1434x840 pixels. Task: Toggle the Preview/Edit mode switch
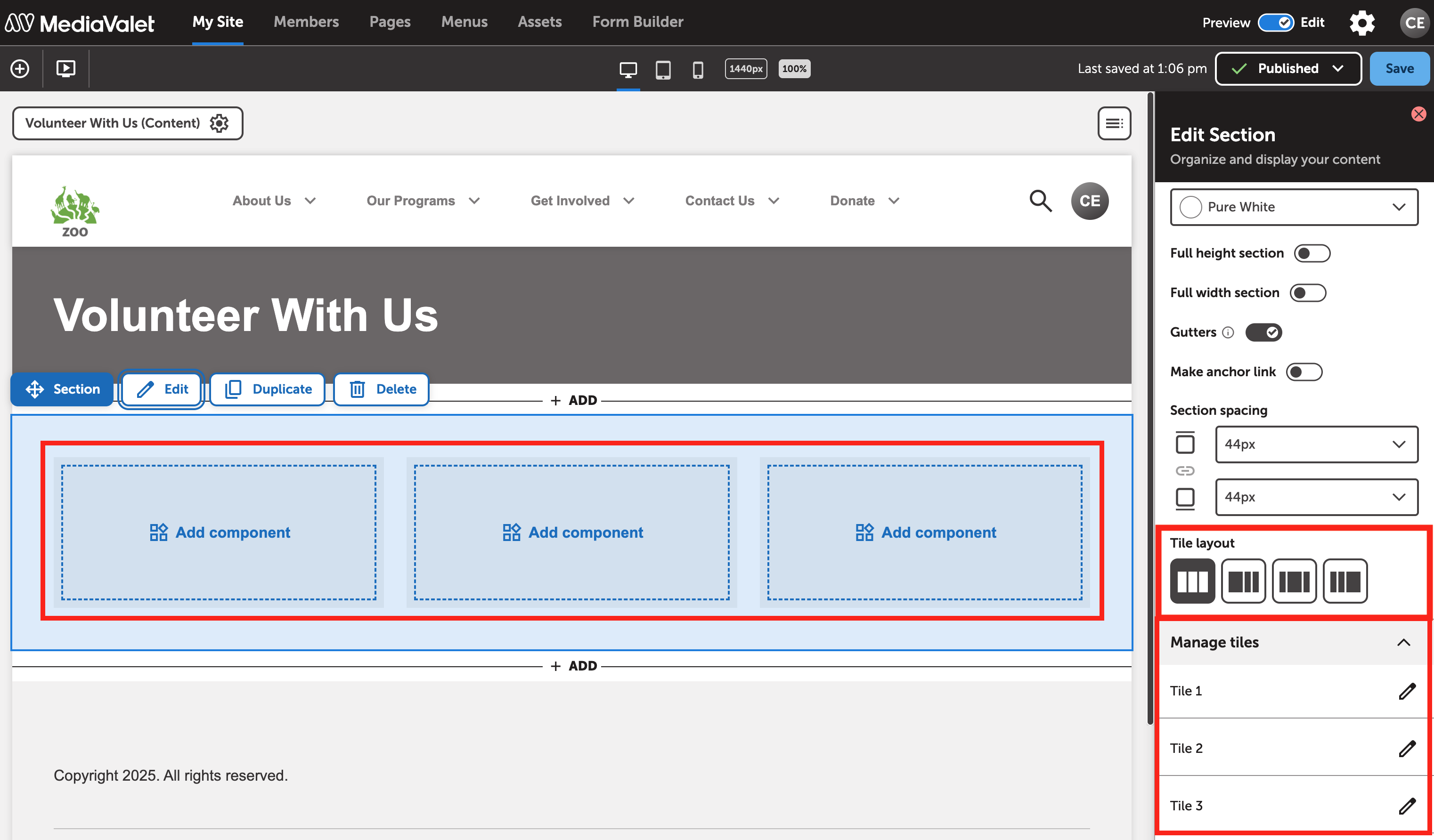point(1276,23)
